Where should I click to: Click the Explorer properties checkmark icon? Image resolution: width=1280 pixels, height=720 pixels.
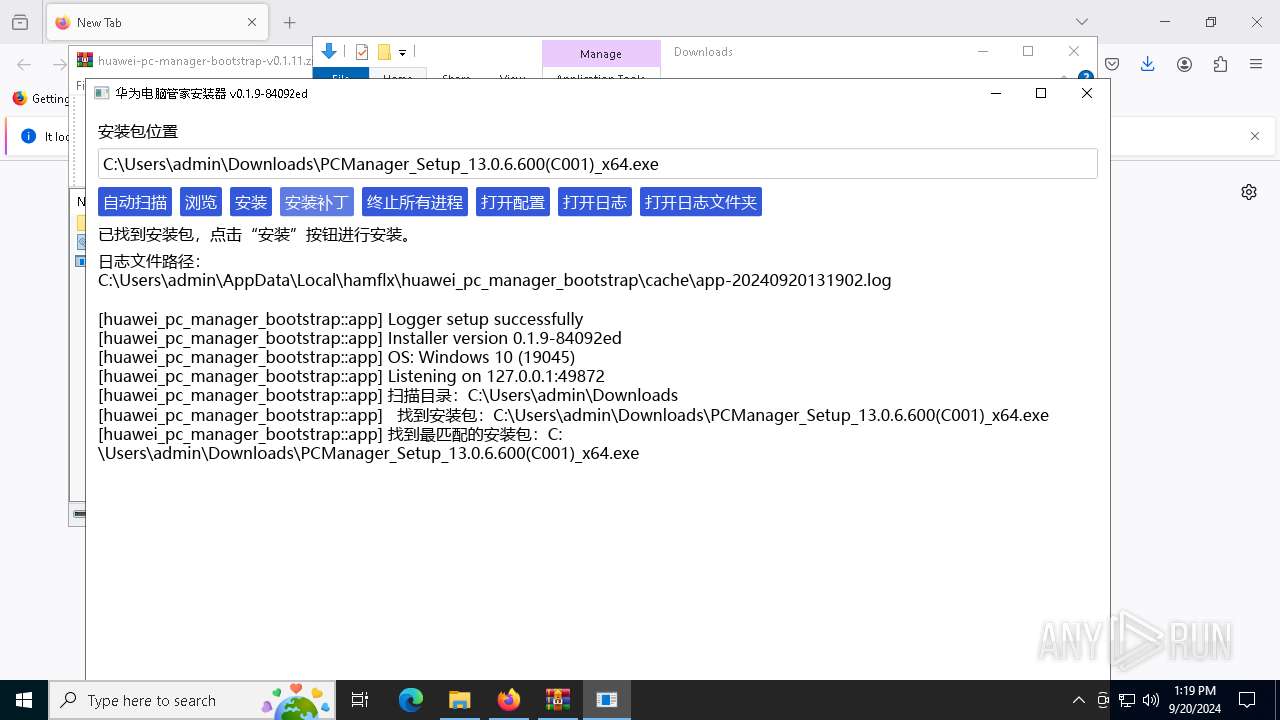coord(362,52)
